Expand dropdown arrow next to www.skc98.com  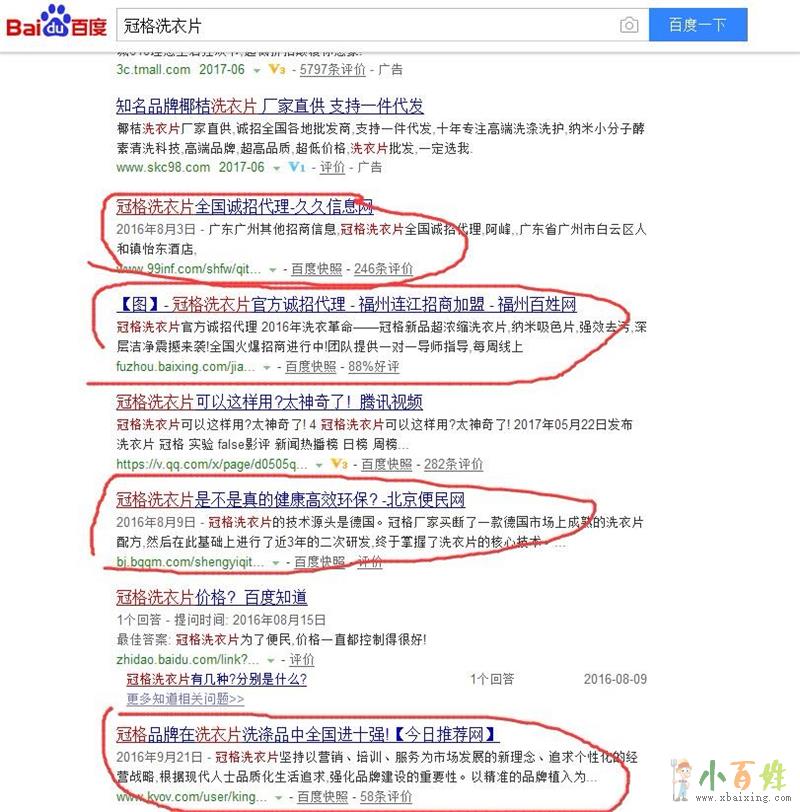(277, 168)
